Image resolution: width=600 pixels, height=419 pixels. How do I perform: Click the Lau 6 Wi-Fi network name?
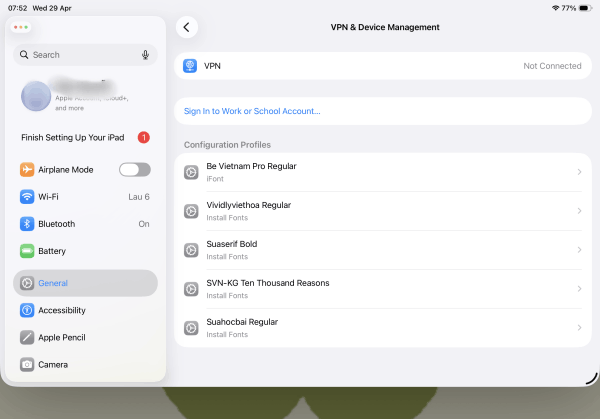[x=139, y=197]
